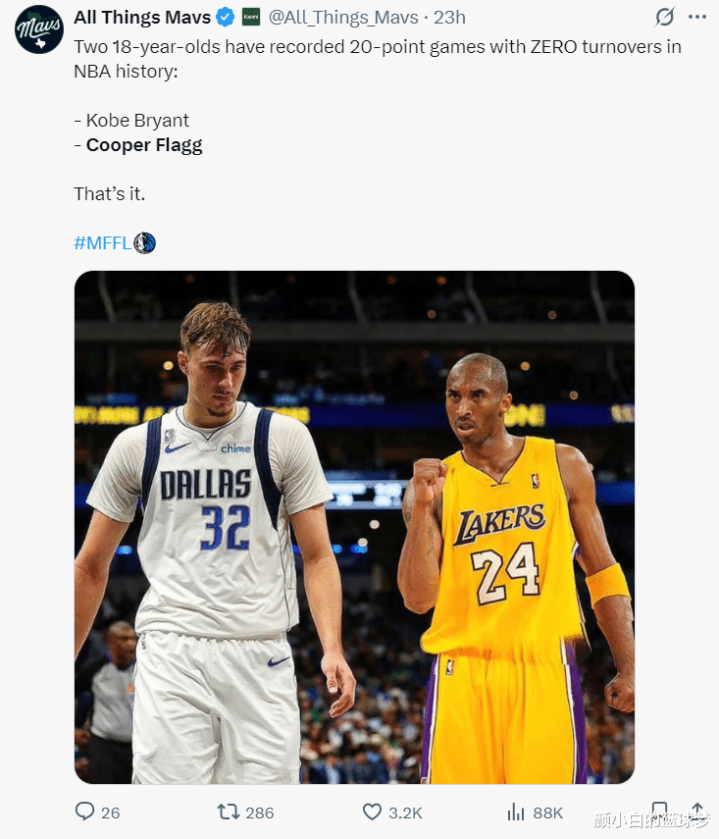Click the blue verified checkmark badge
This screenshot has height=839, width=719.
click(x=225, y=18)
